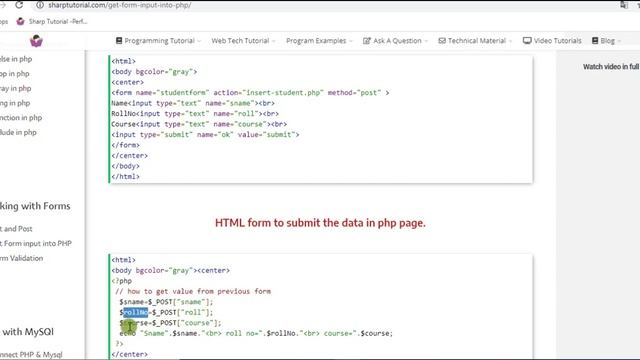Open the 'nction in php' sidebar link

pos(21,118)
